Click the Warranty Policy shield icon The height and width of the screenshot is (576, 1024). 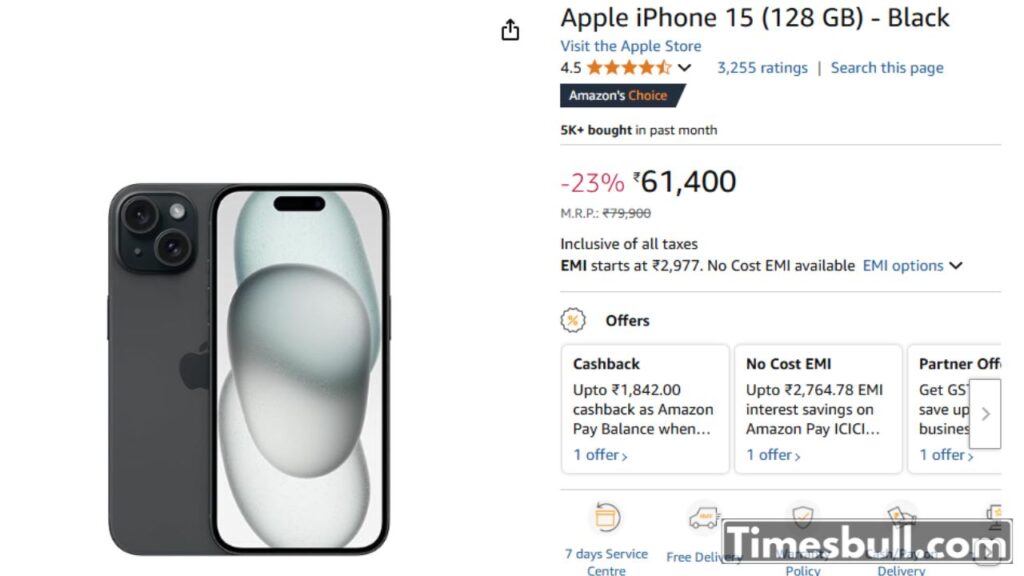802,516
